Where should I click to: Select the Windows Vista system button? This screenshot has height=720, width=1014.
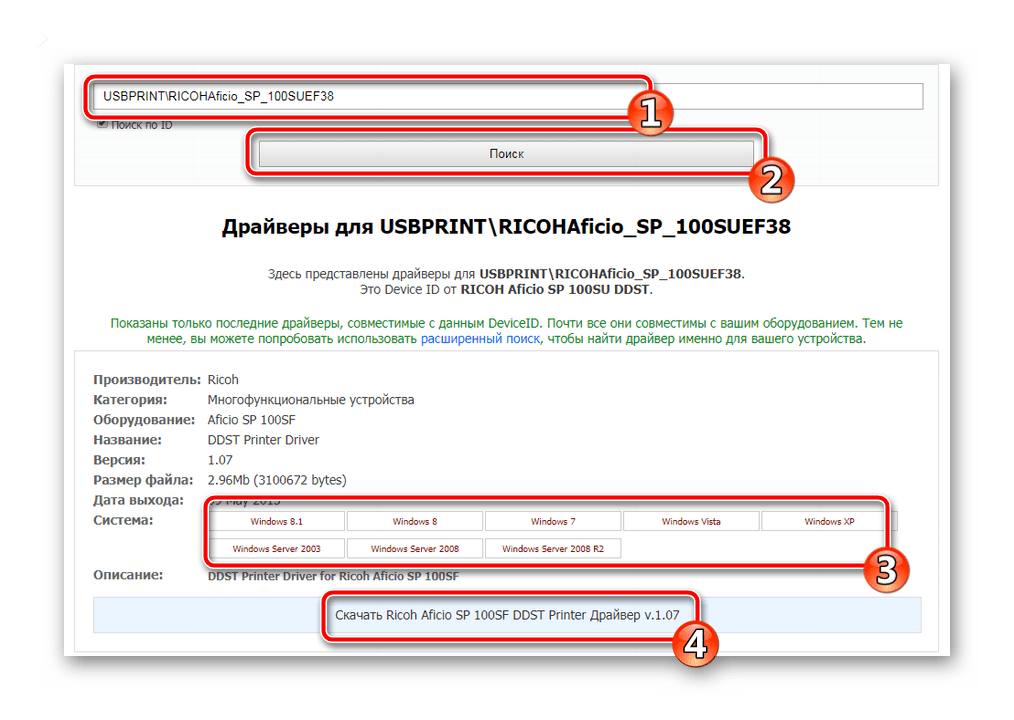click(691, 521)
